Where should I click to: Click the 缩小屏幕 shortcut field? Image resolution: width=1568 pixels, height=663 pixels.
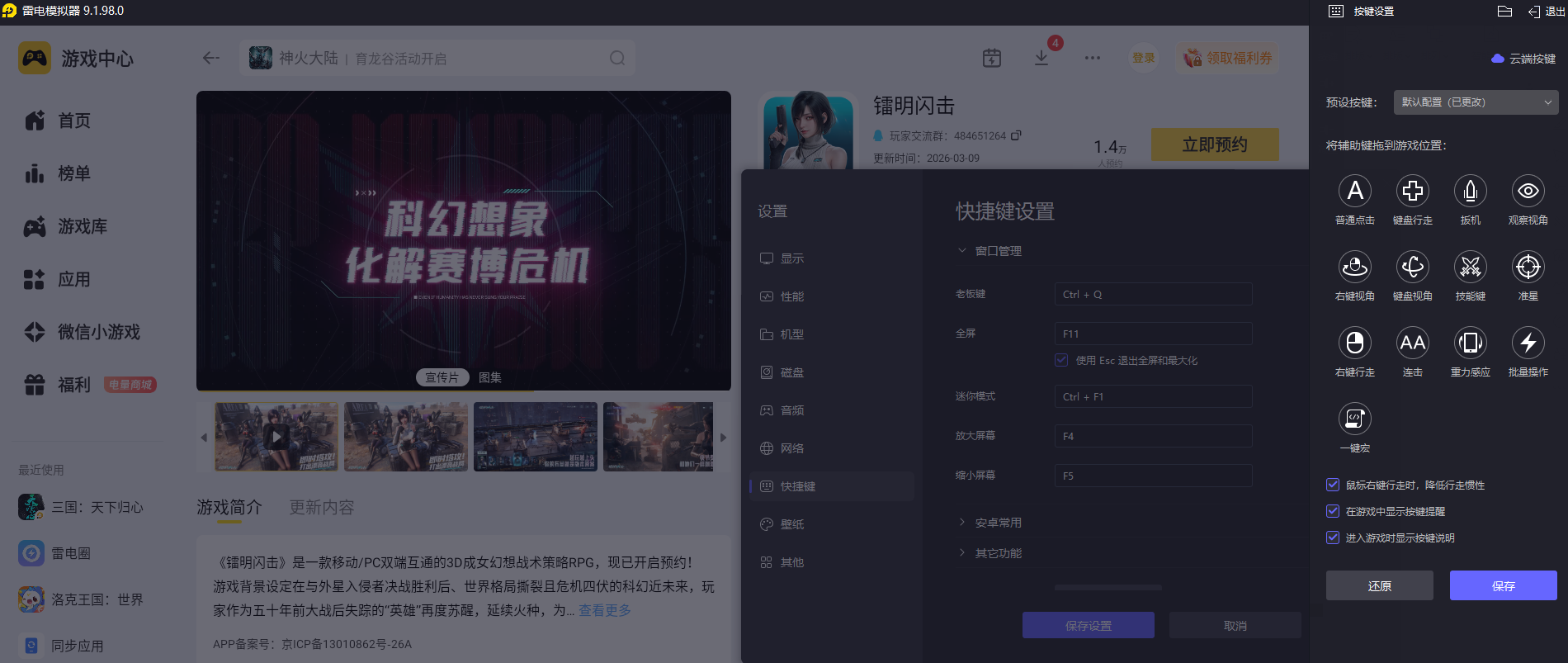[1153, 476]
